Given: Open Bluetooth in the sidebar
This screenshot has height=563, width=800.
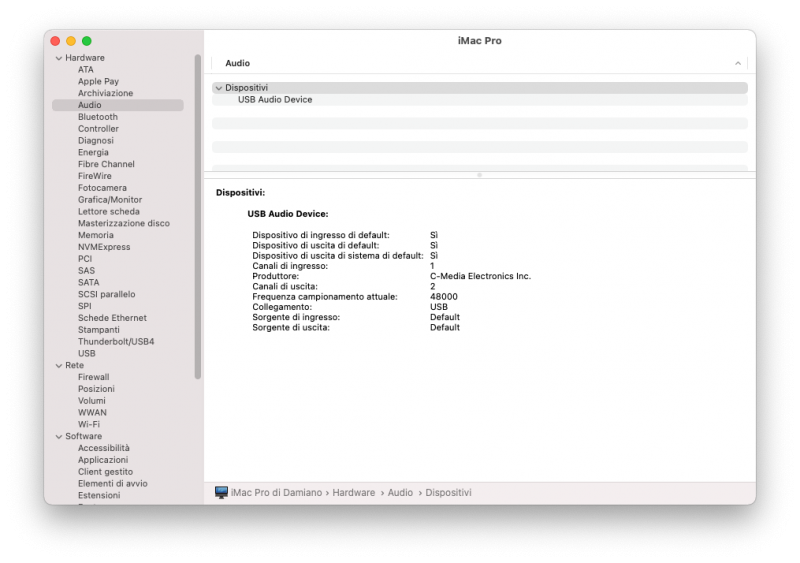Looking at the screenshot, I should click(x=98, y=117).
